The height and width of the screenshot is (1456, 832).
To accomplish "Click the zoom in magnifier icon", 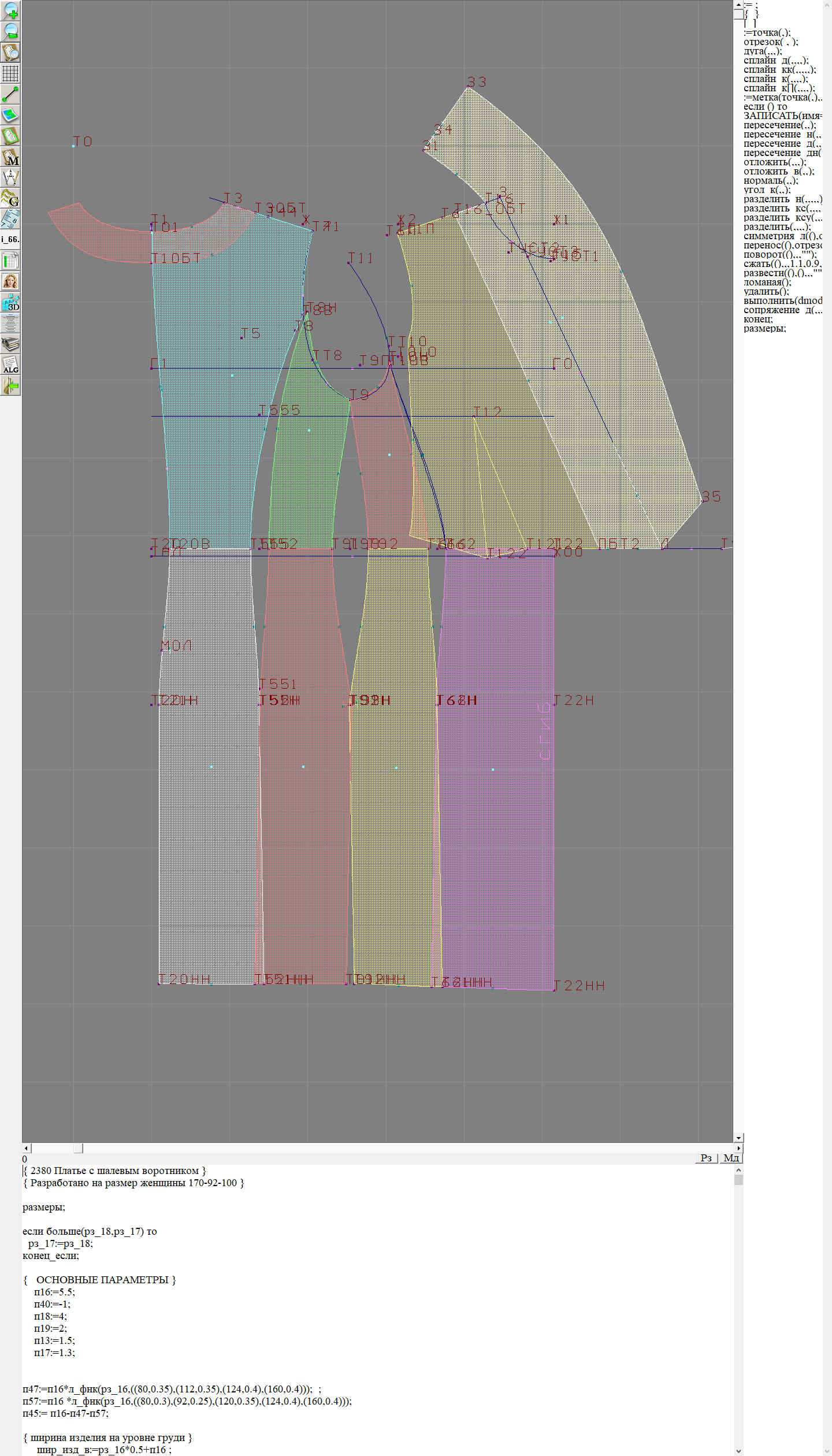I will click(10, 10).
